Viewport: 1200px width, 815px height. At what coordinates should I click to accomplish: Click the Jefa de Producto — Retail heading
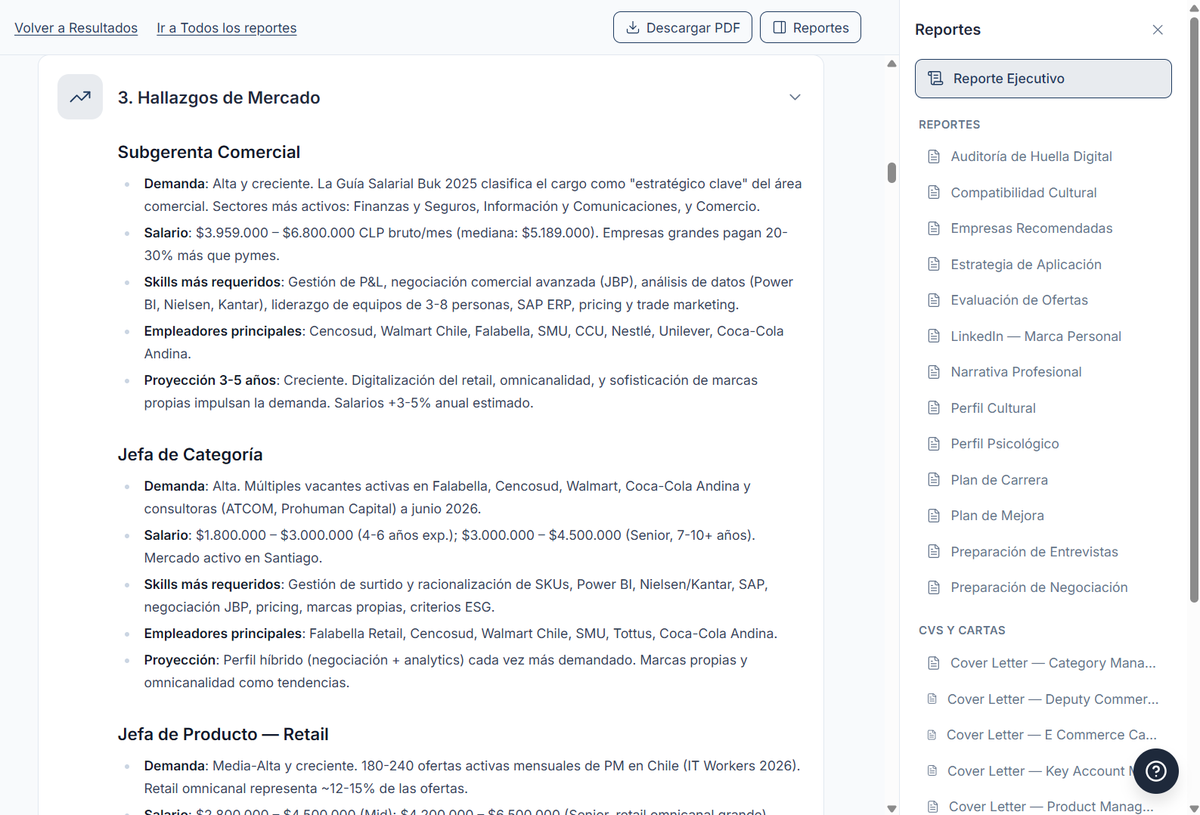(223, 734)
